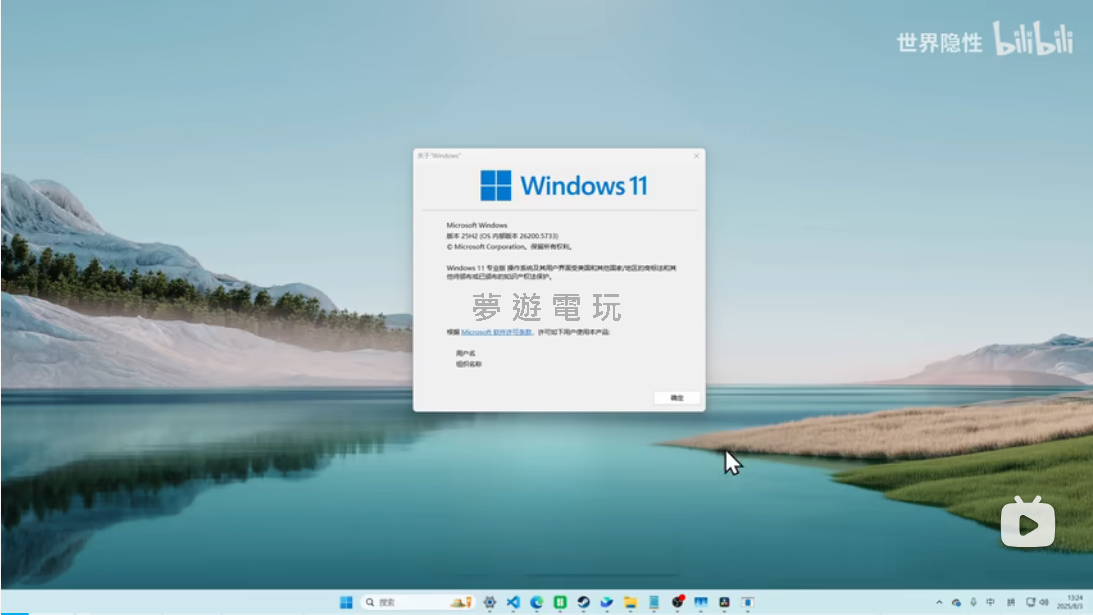
Task: Open quick settings via the volume icon
Action: click(x=1044, y=602)
